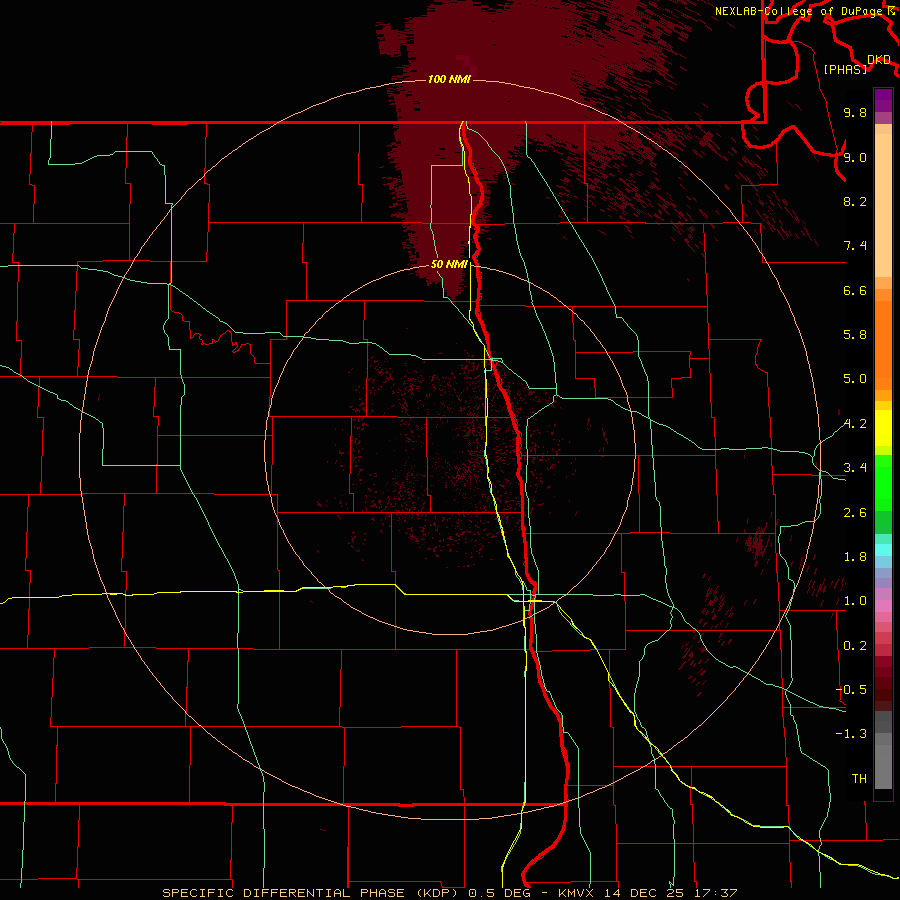Click the TH threshold label on scale
Screen dimensions: 900x900
[x=859, y=779]
